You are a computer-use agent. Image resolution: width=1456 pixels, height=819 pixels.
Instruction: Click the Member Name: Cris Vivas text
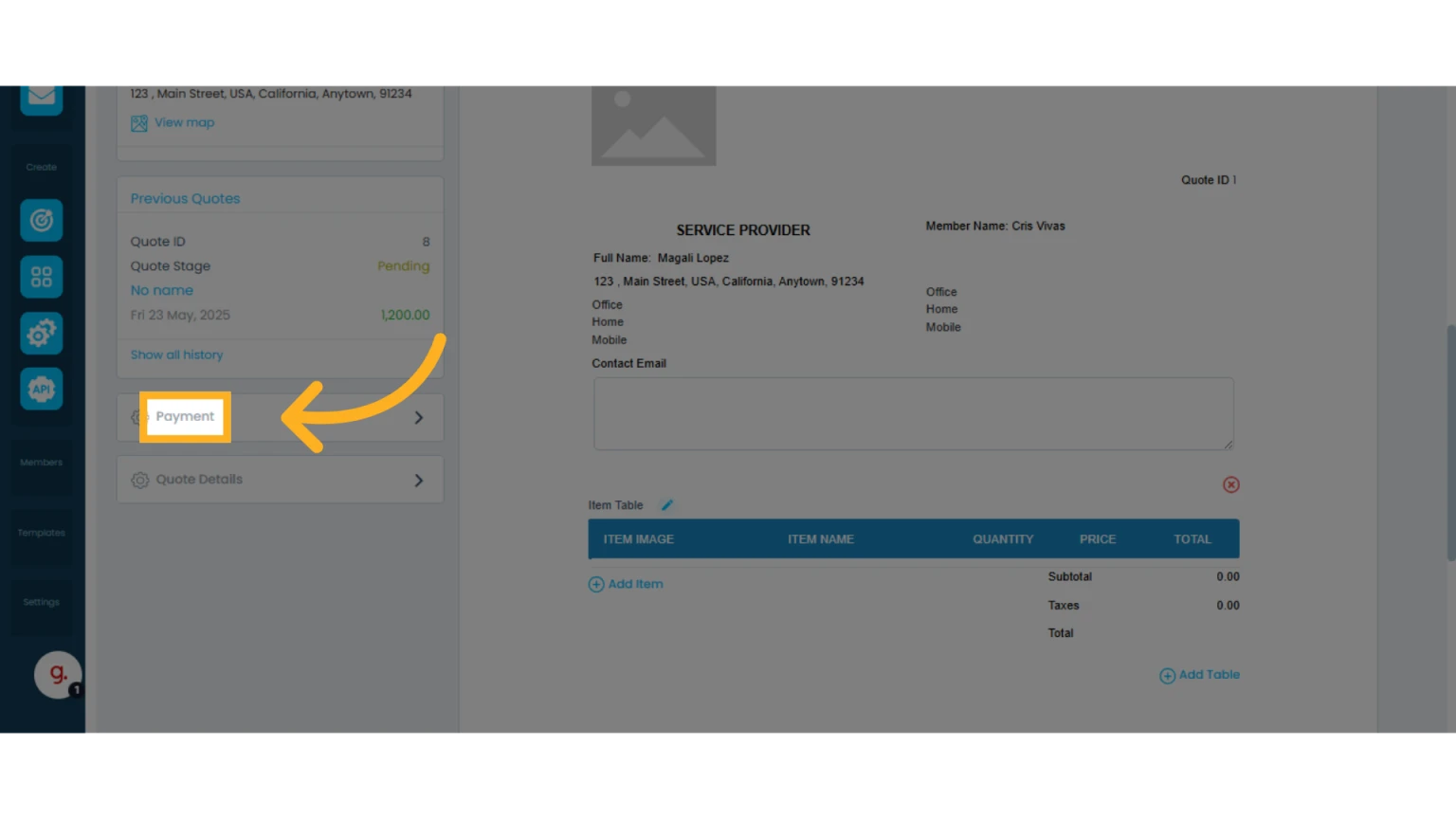point(995,227)
